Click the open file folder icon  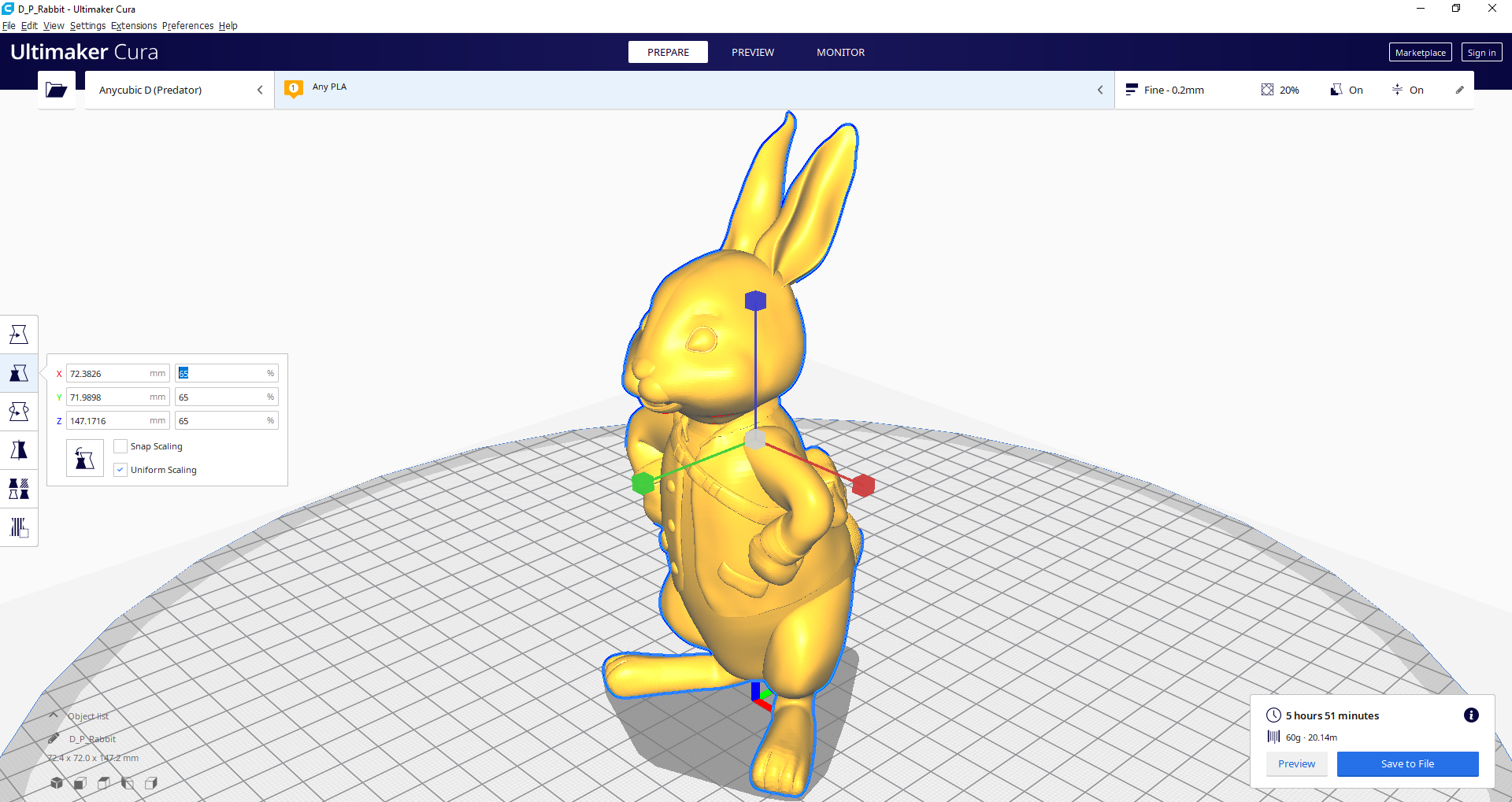(x=57, y=90)
